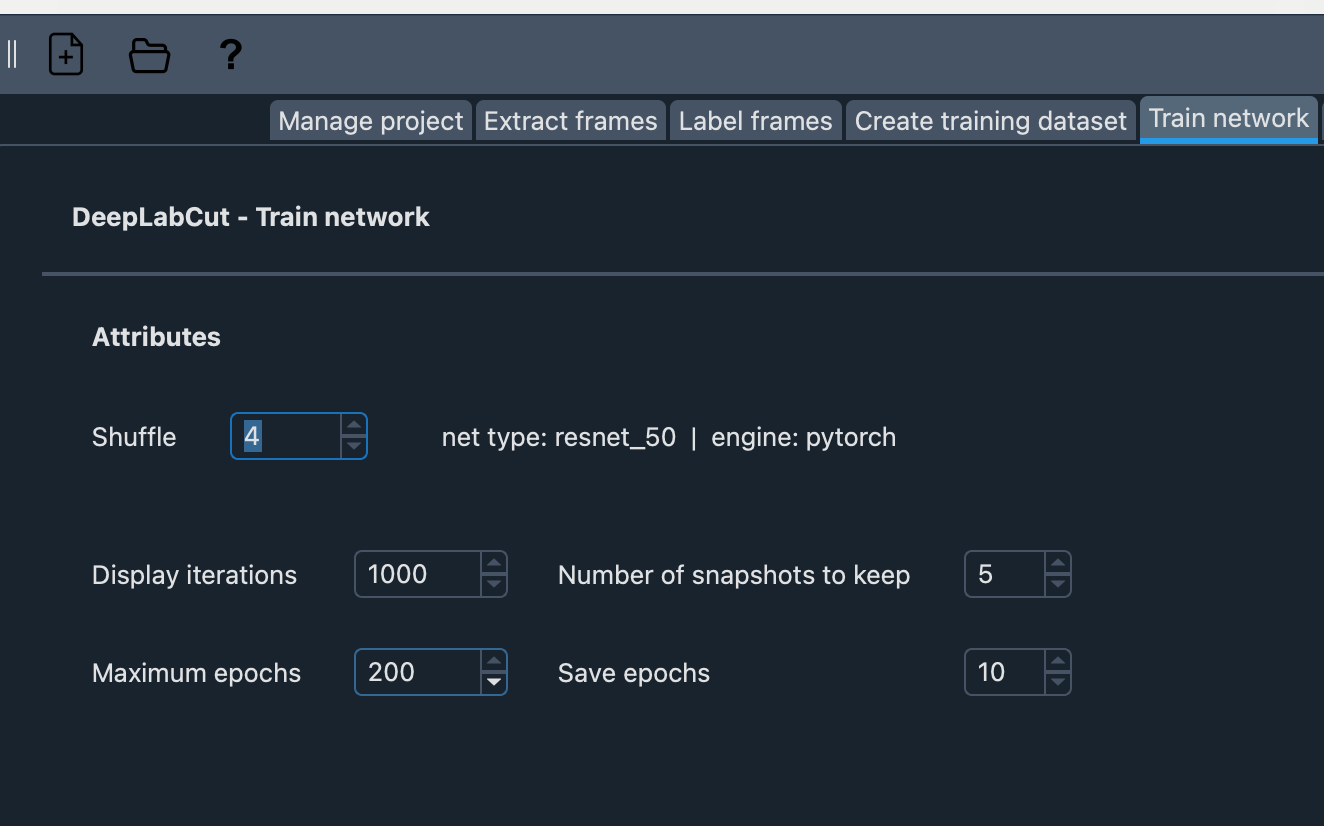Switch to Manage project tab
The image size is (1324, 826).
[x=371, y=121]
